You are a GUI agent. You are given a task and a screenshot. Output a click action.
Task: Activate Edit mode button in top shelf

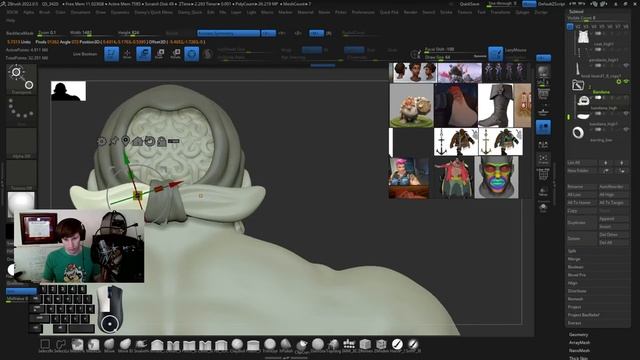(111, 53)
